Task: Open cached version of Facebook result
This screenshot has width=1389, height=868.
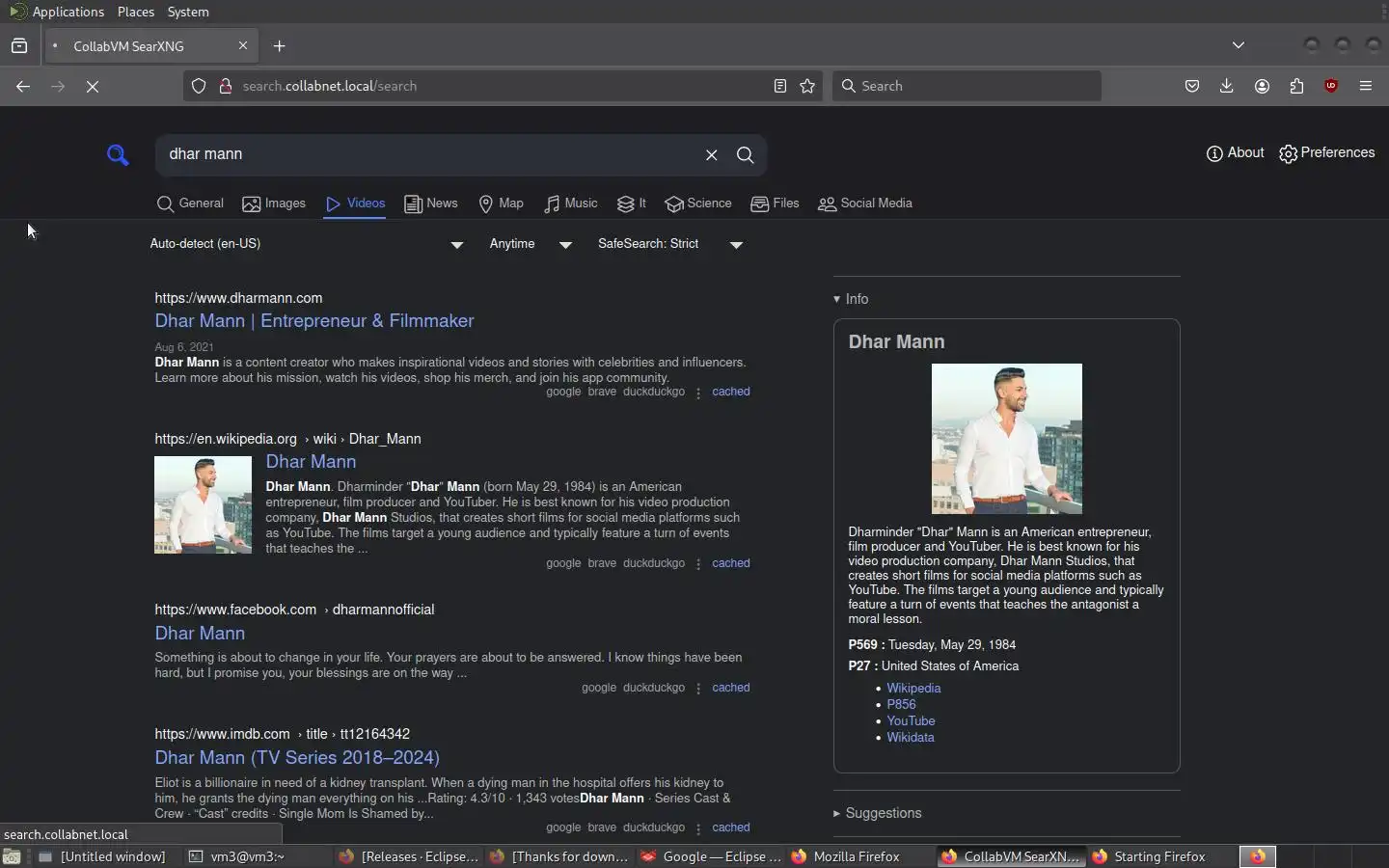Action: [731, 688]
